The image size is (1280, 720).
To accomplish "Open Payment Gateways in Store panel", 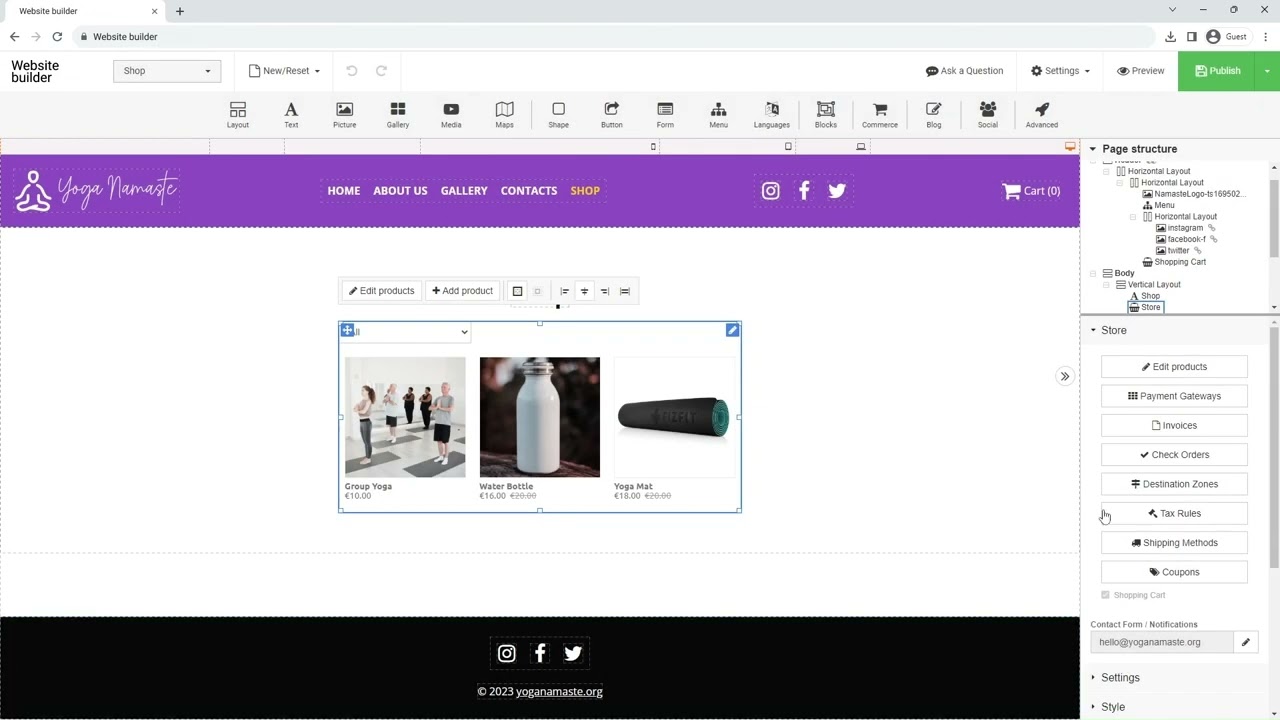I will (x=1174, y=396).
